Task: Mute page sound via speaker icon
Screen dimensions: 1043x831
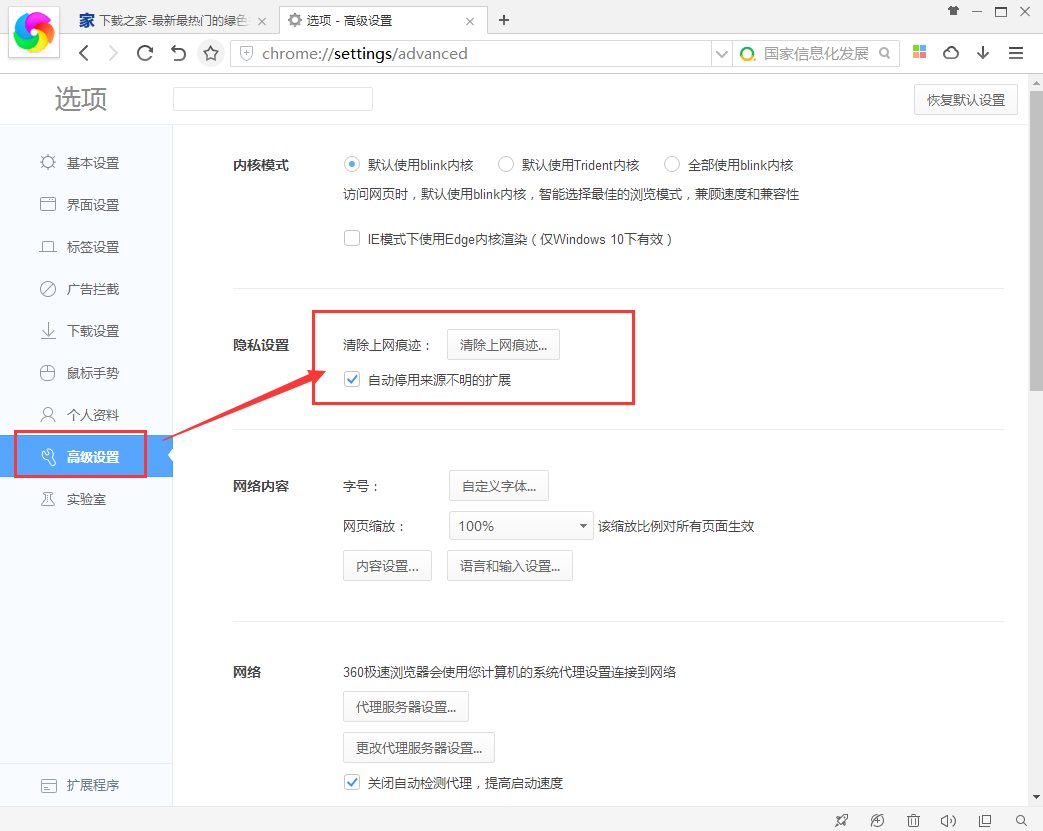Action: tap(948, 820)
